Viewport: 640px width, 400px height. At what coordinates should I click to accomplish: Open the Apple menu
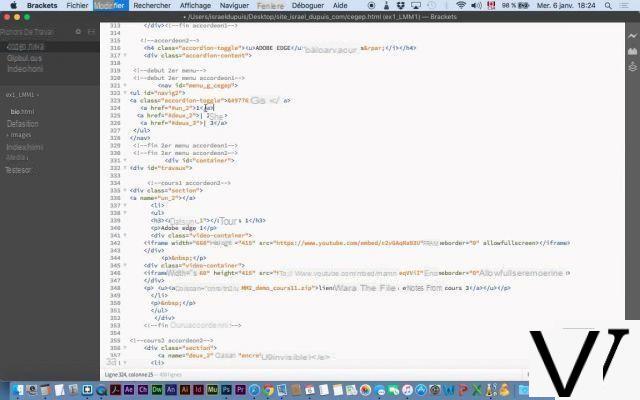click(x=13, y=6)
